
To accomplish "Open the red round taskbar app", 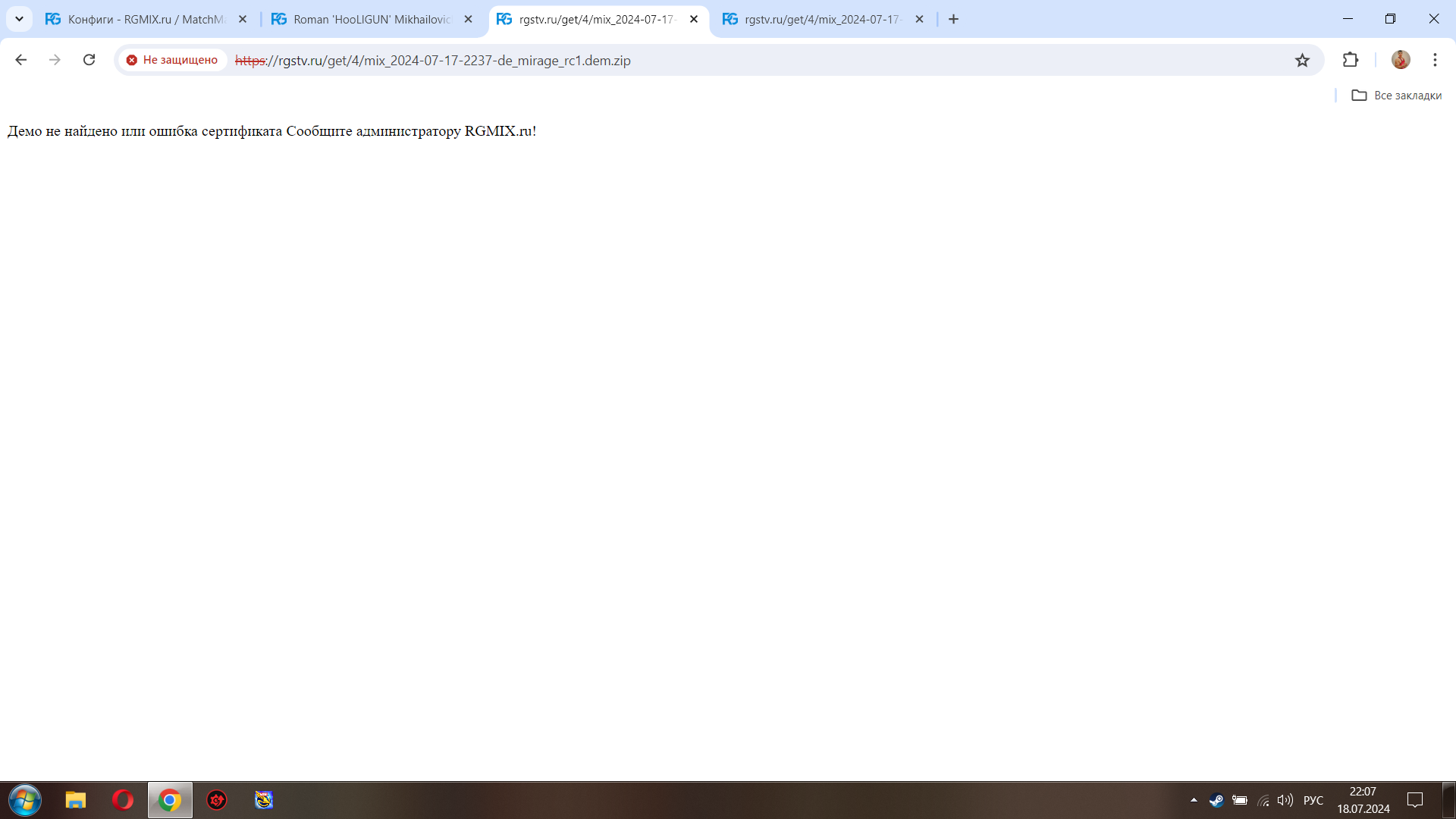I will (x=217, y=800).
